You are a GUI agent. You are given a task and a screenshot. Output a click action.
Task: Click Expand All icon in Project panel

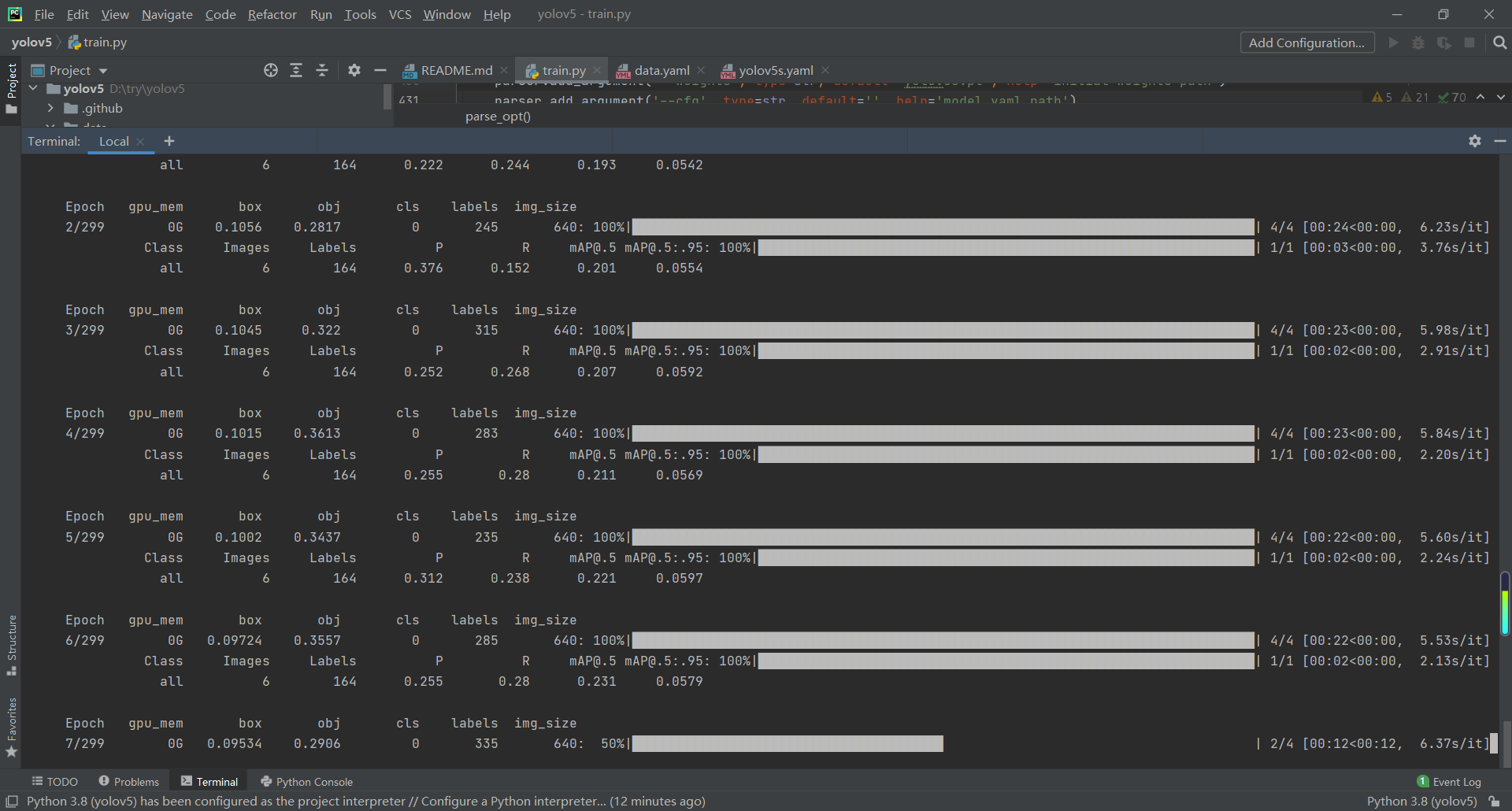296,70
